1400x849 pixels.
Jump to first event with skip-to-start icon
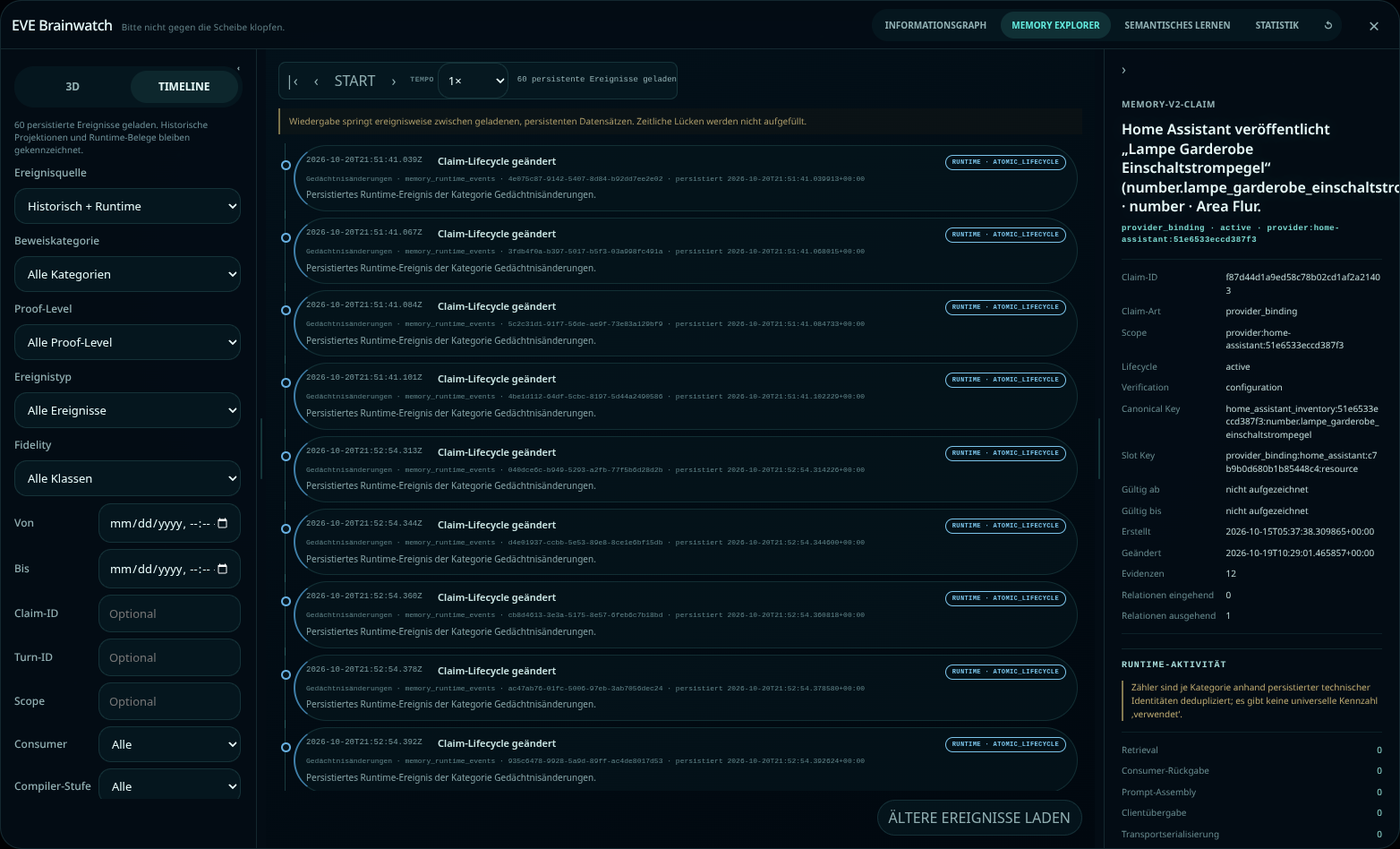pyautogui.click(x=293, y=81)
